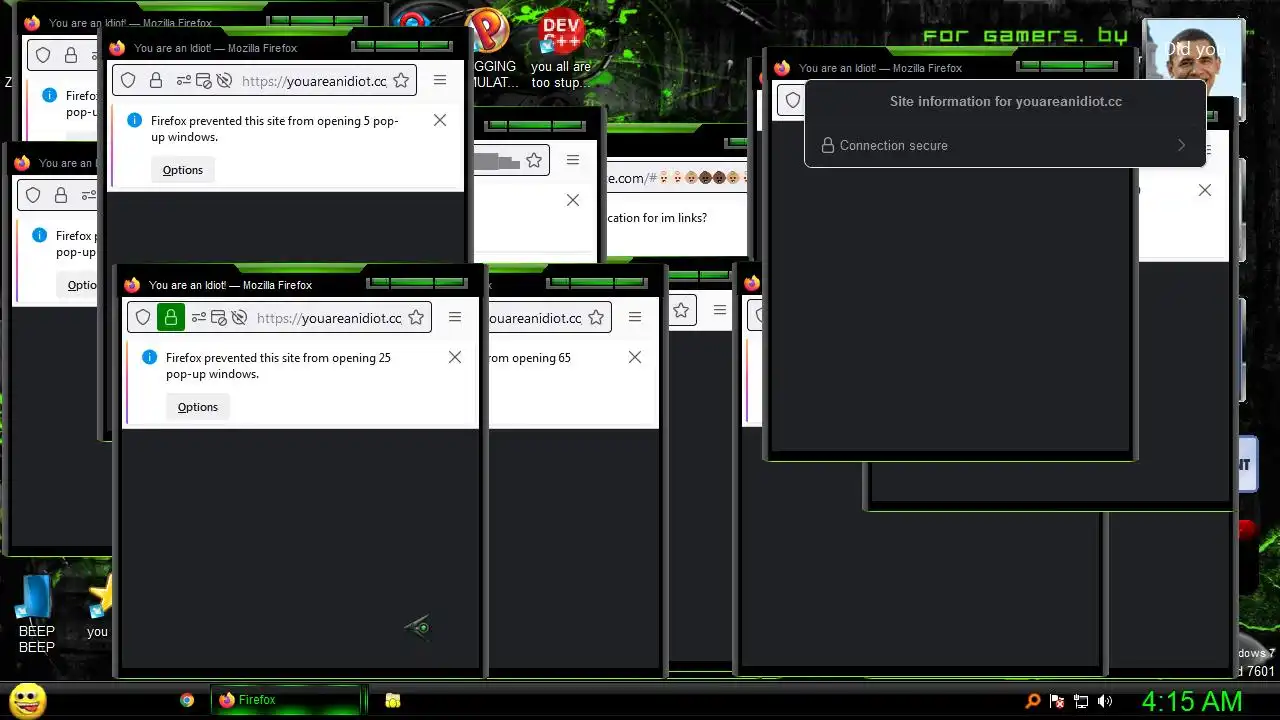Close the opening 65 pop-up notification
The height and width of the screenshot is (720, 1280).
tap(635, 357)
